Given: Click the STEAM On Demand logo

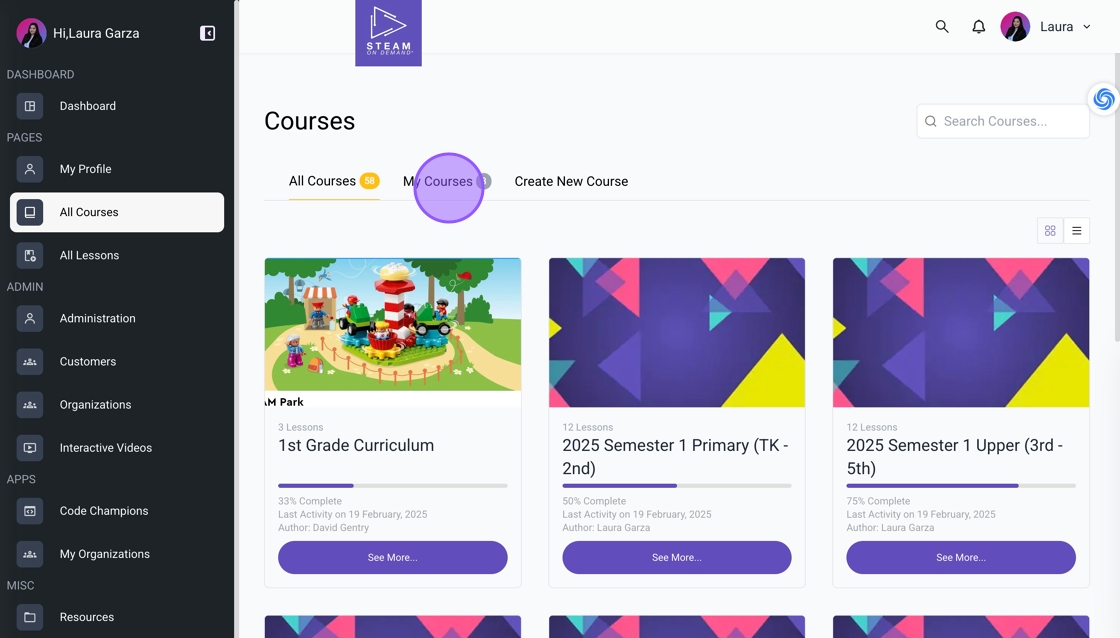Looking at the screenshot, I should click(389, 33).
